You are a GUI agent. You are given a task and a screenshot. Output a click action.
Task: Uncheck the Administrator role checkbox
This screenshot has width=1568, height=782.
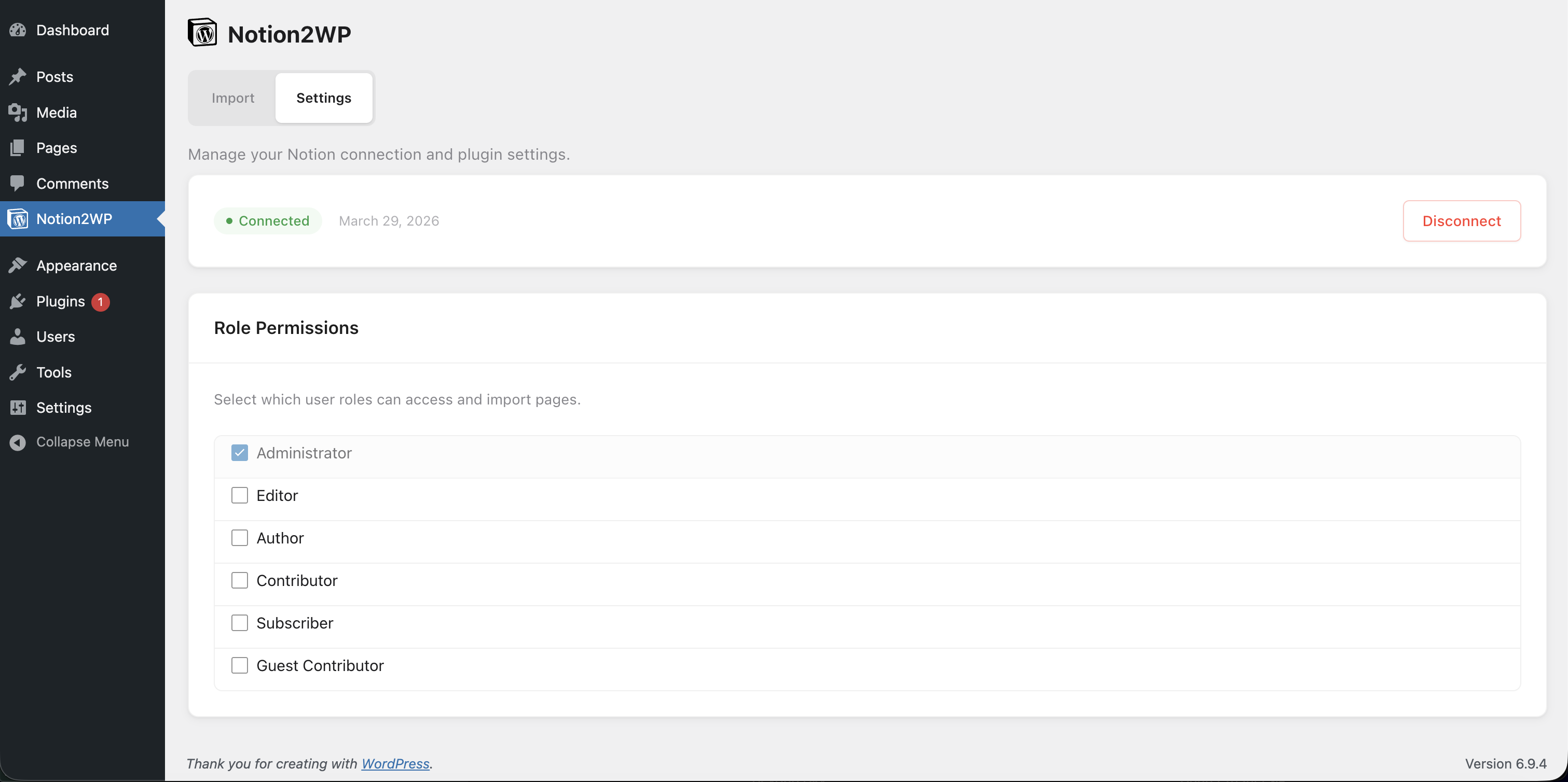pyautogui.click(x=240, y=452)
